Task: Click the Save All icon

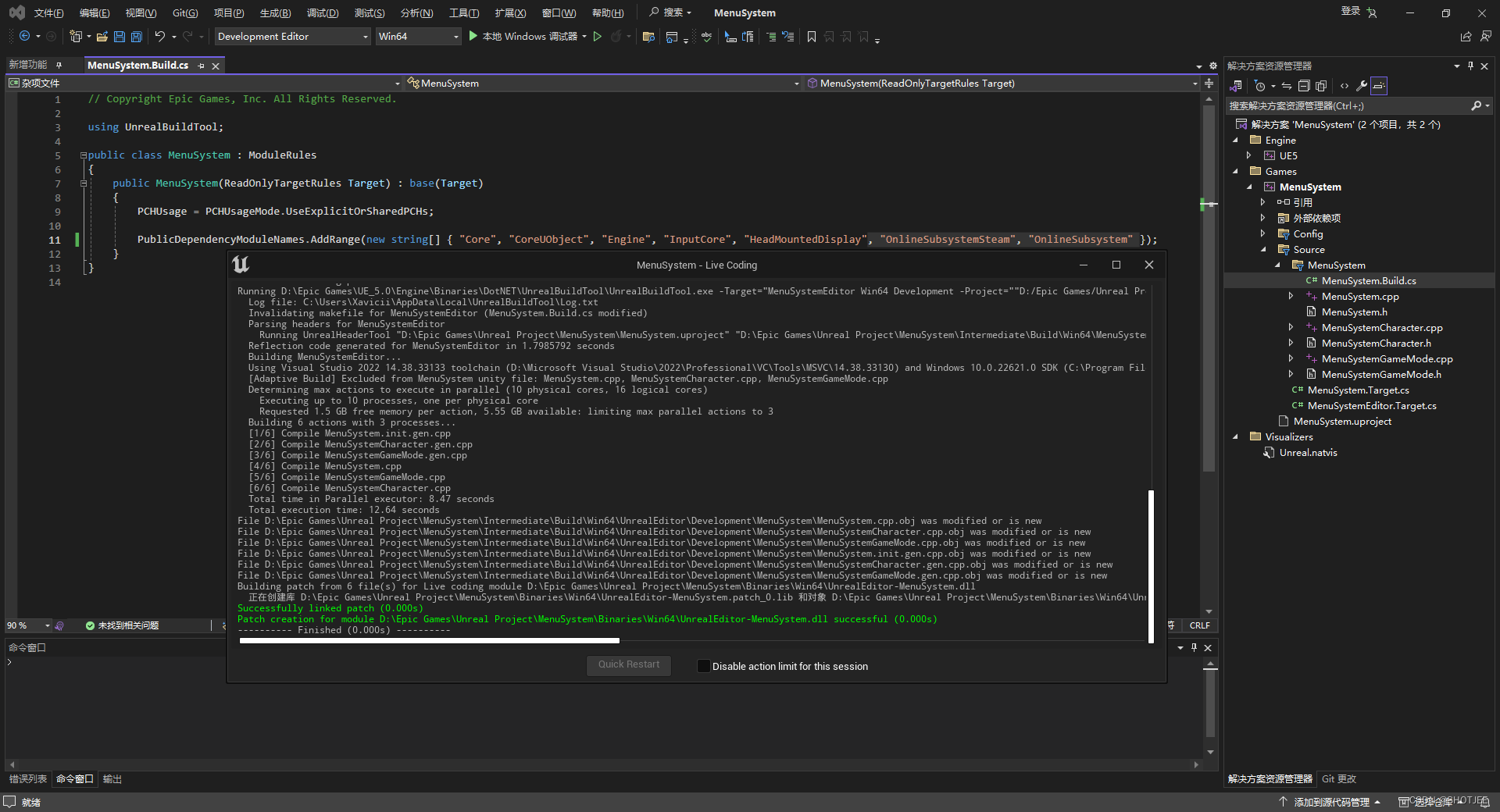Action: pos(137,37)
